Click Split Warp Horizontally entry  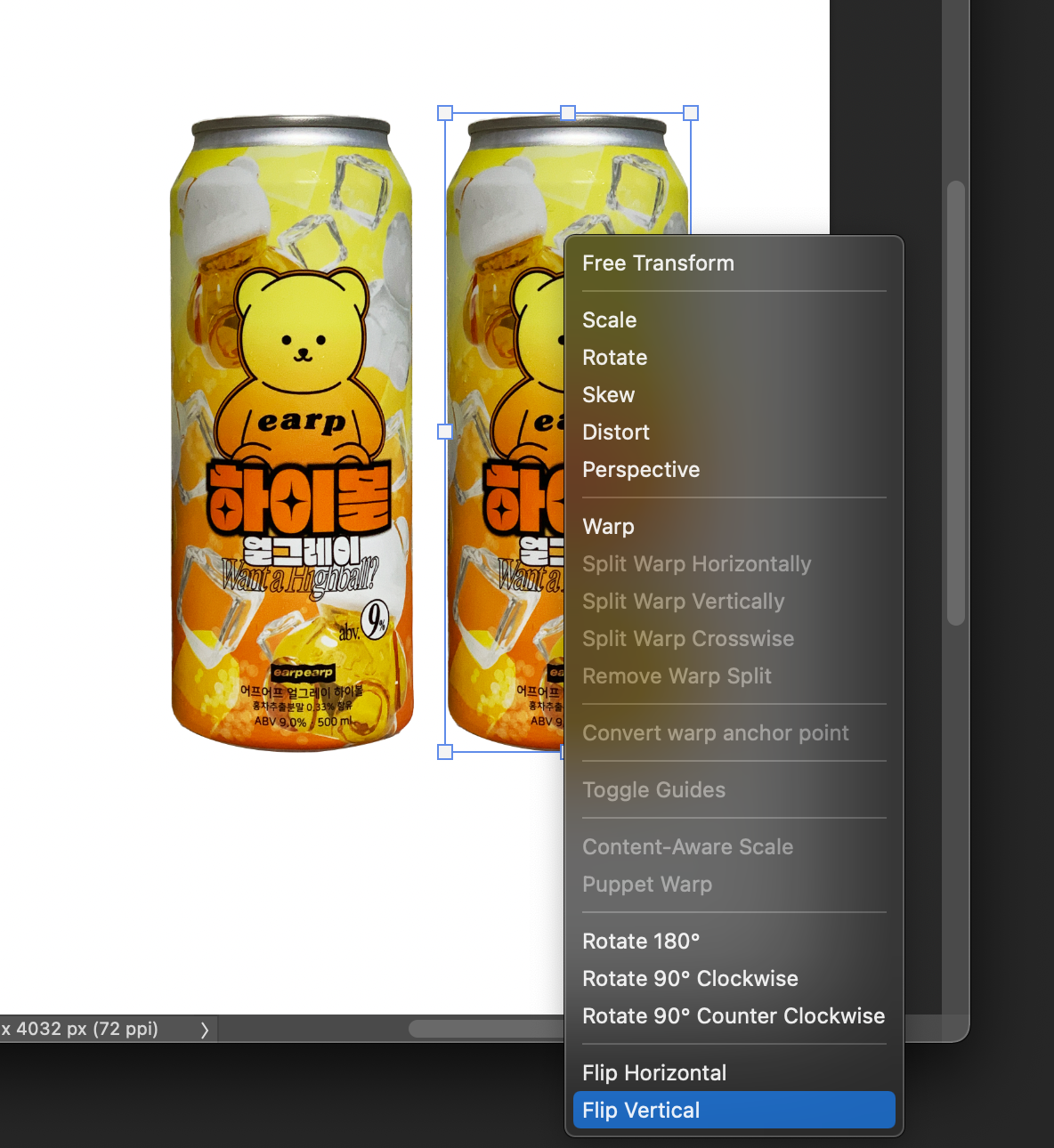pyautogui.click(x=734, y=564)
